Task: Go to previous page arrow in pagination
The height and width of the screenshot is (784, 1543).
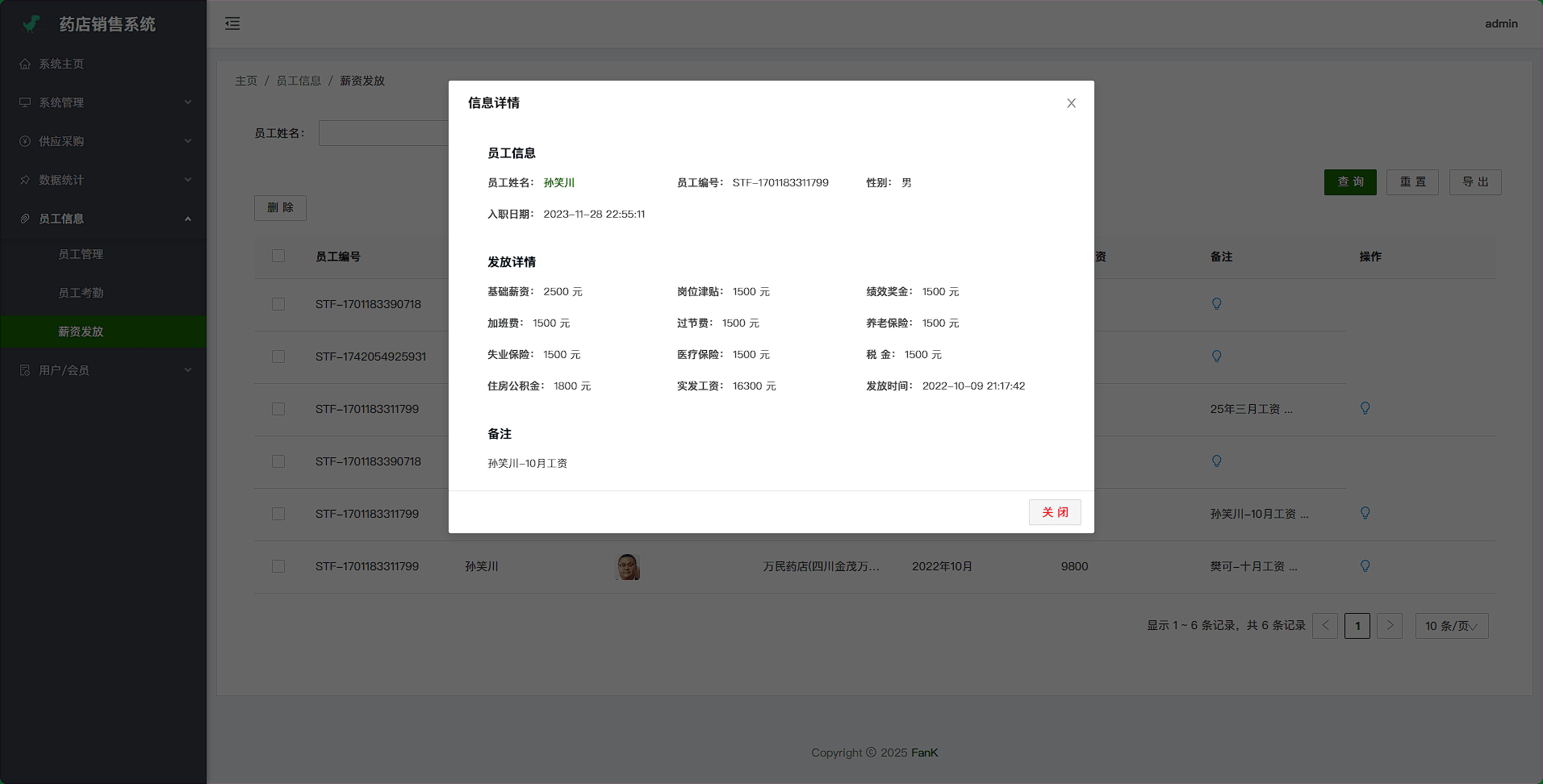Action: click(1325, 626)
